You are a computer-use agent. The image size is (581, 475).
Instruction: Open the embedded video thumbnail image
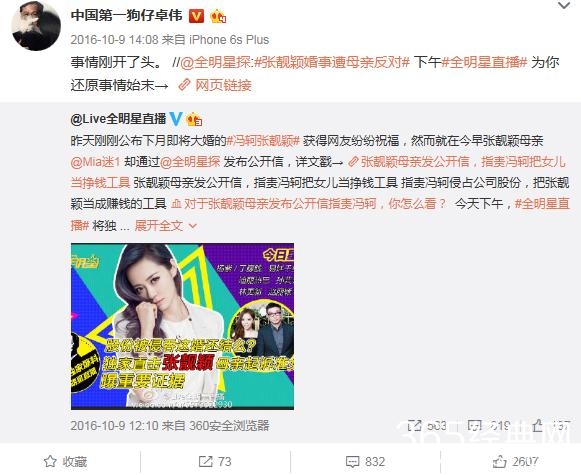click(x=182, y=326)
